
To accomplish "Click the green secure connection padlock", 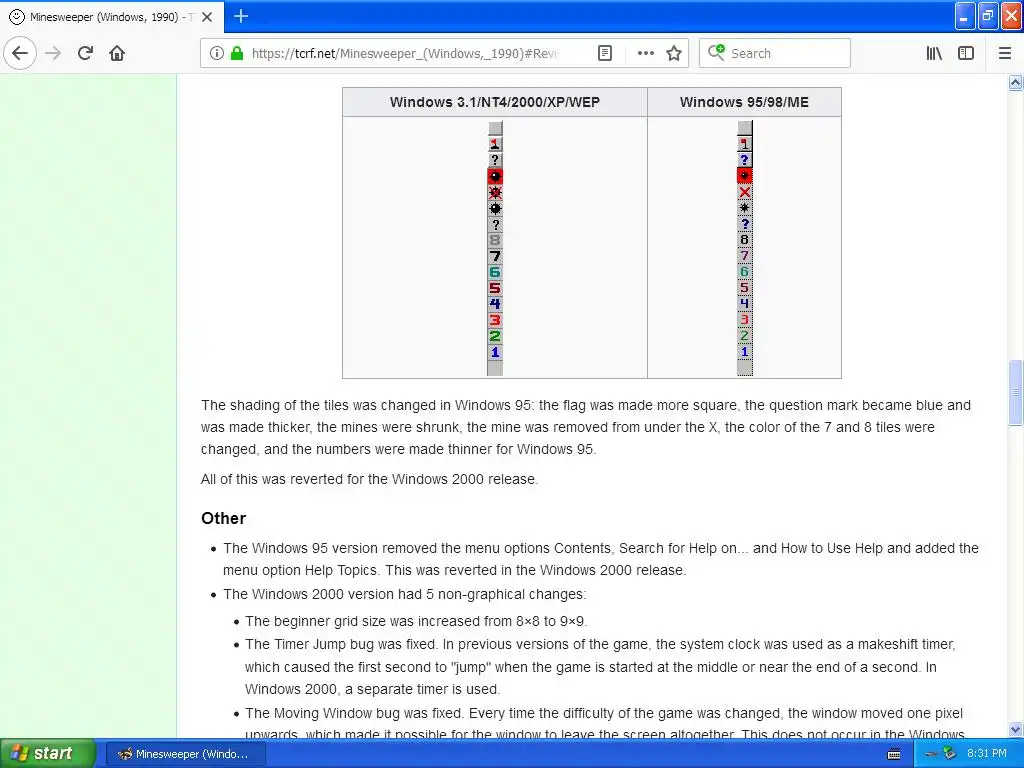I will [237, 53].
